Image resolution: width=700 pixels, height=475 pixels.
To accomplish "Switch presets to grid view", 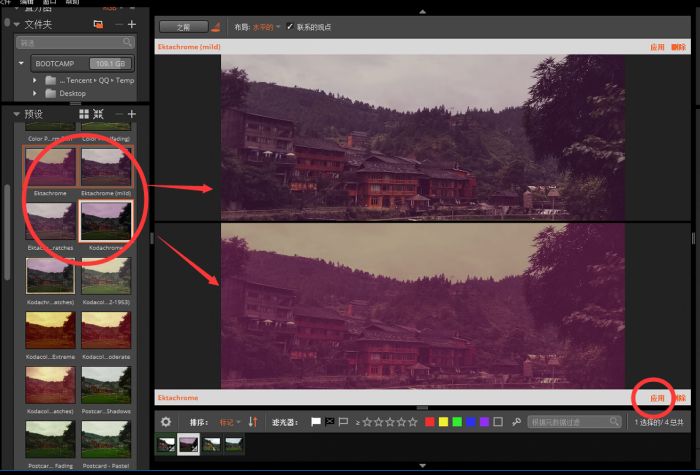I will click(84, 114).
